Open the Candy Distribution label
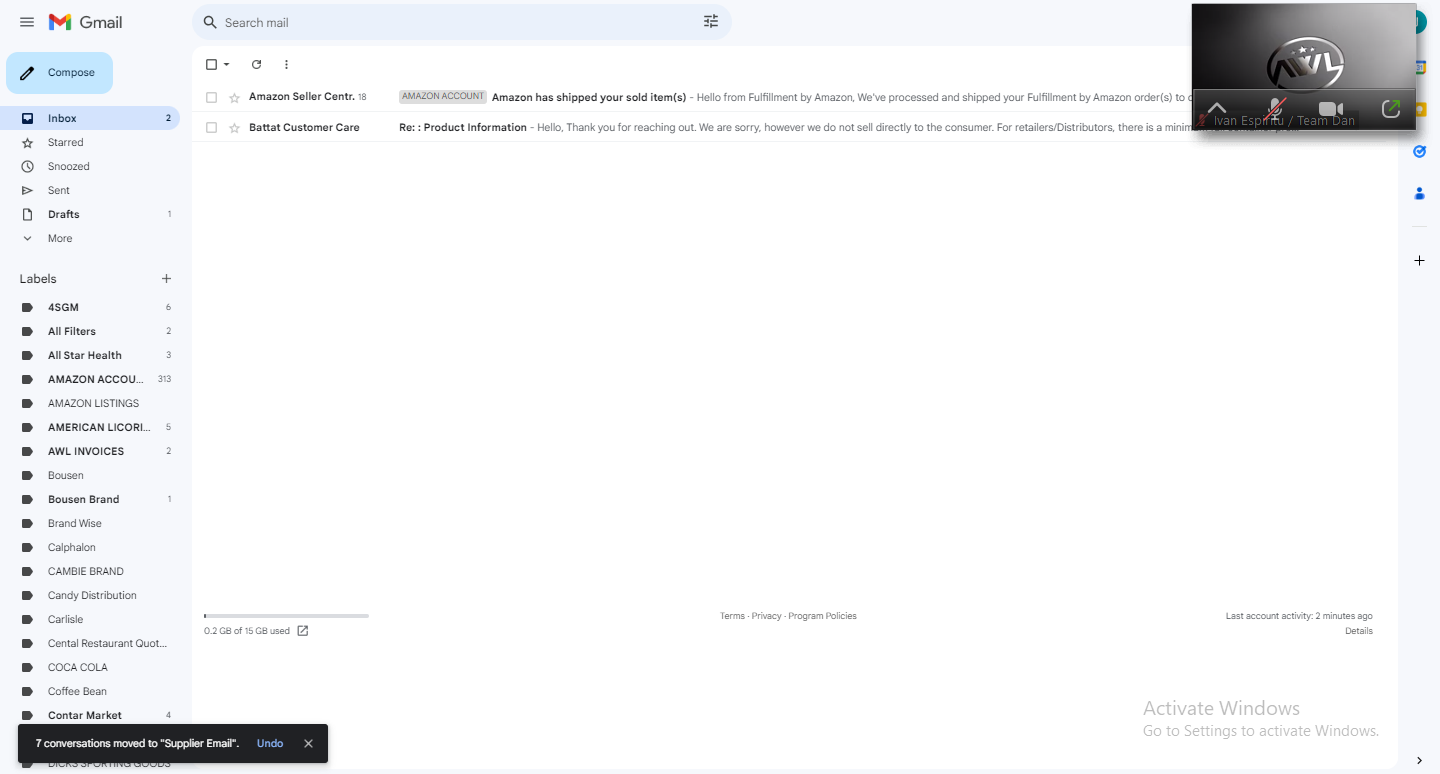The width and height of the screenshot is (1440, 774). point(90,595)
